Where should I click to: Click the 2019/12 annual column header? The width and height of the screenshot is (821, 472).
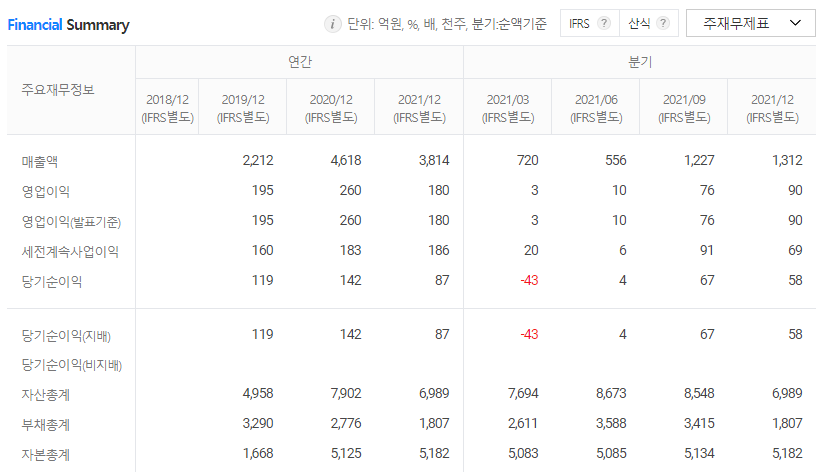(242, 108)
